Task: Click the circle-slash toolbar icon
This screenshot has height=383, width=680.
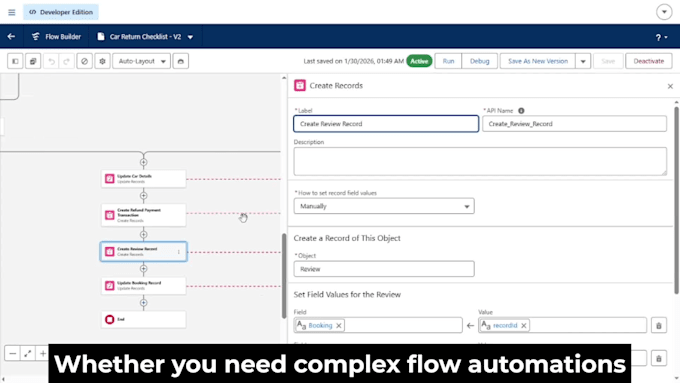Action: tap(85, 61)
